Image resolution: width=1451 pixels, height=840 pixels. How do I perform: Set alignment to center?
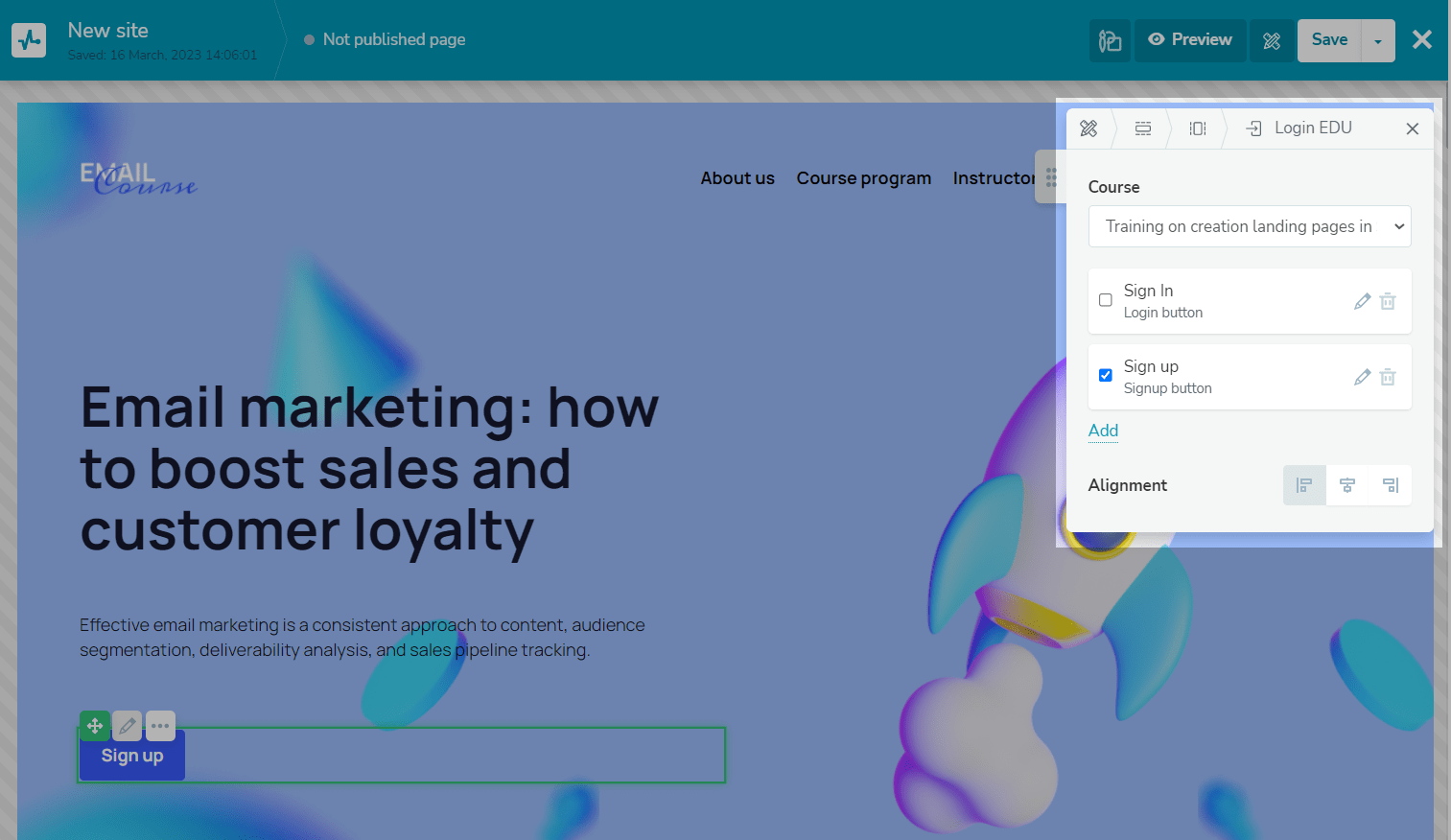pyautogui.click(x=1347, y=485)
